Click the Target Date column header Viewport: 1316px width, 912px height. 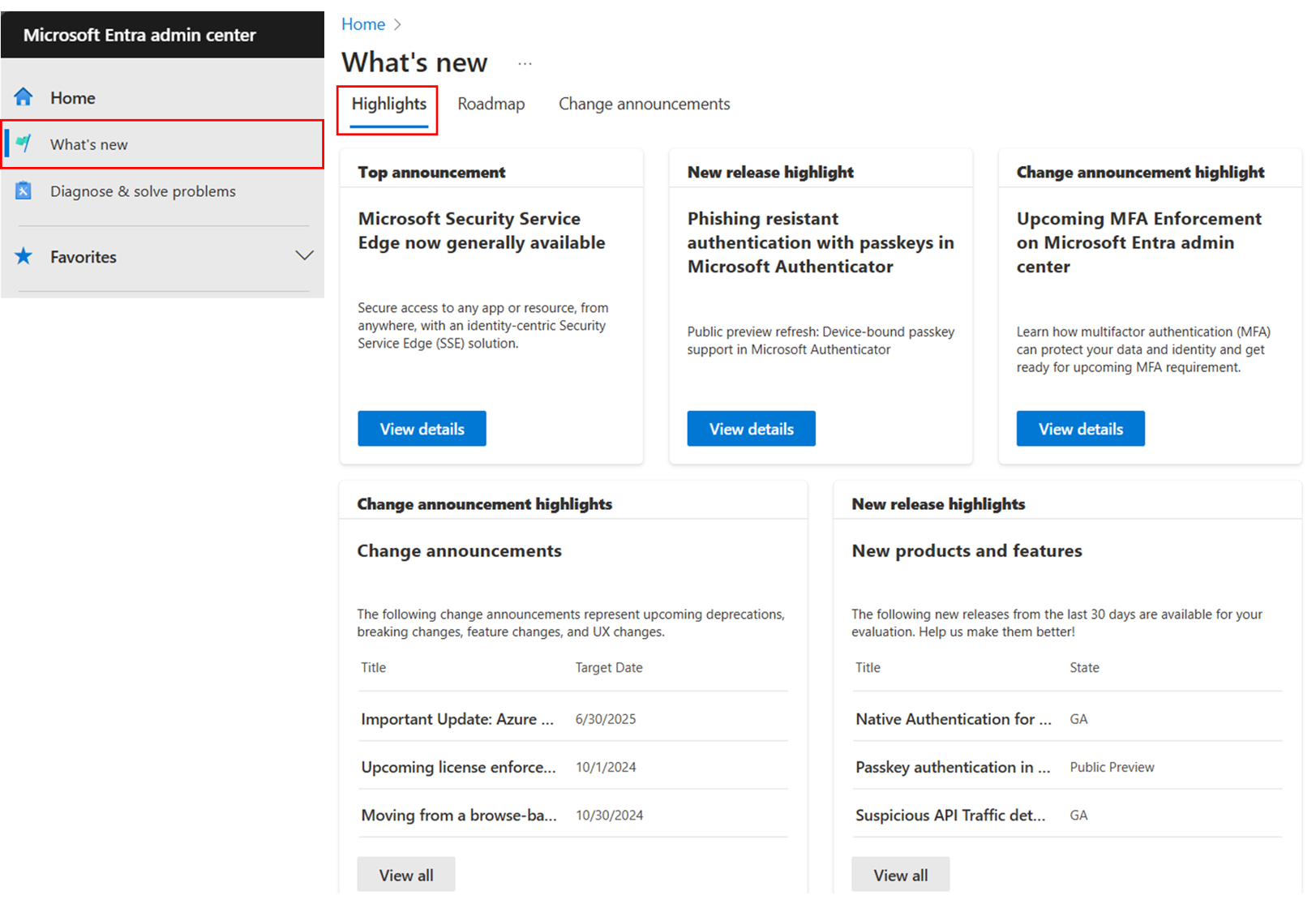609,667
